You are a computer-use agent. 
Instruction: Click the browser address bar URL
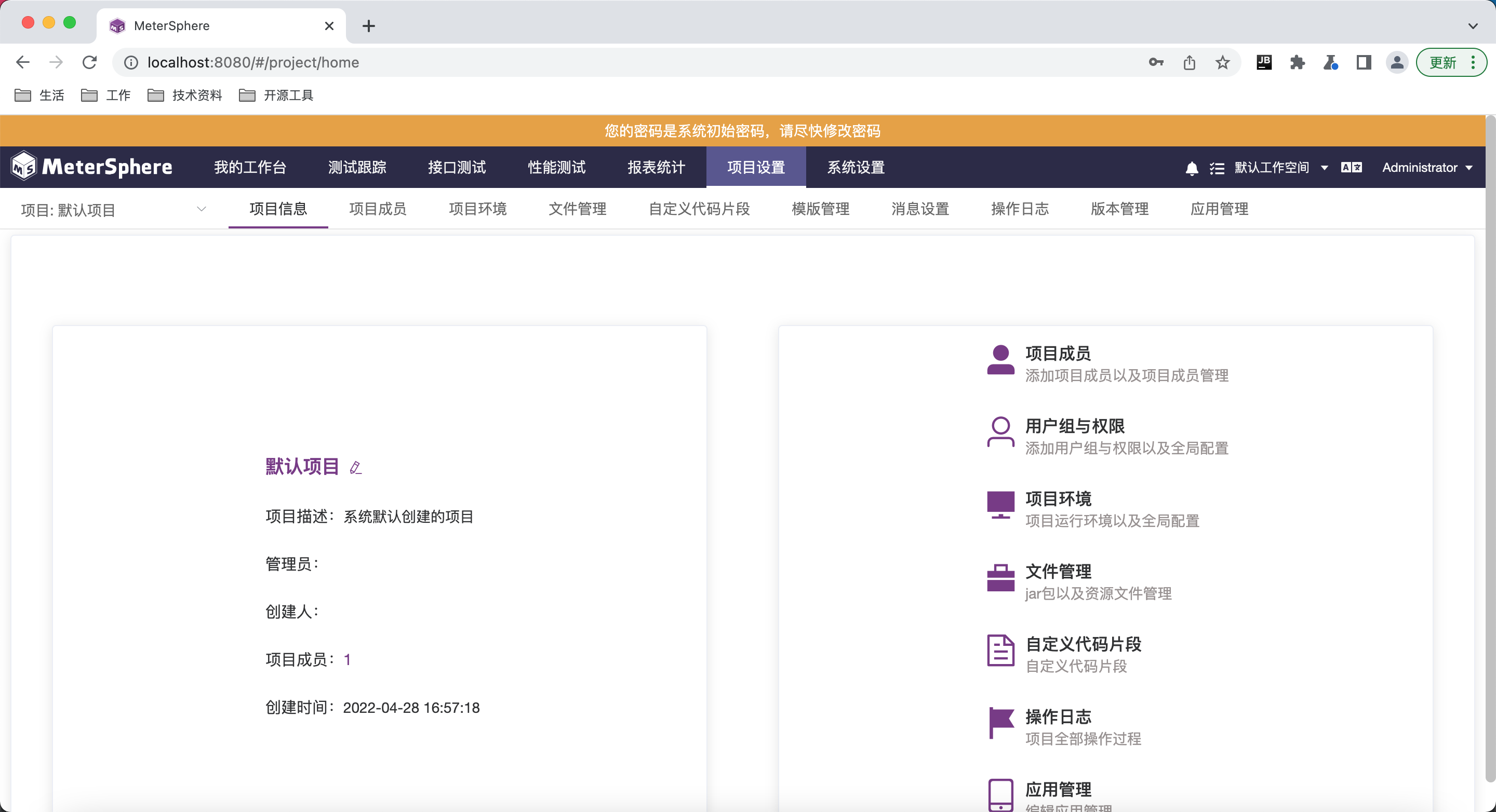coord(253,63)
